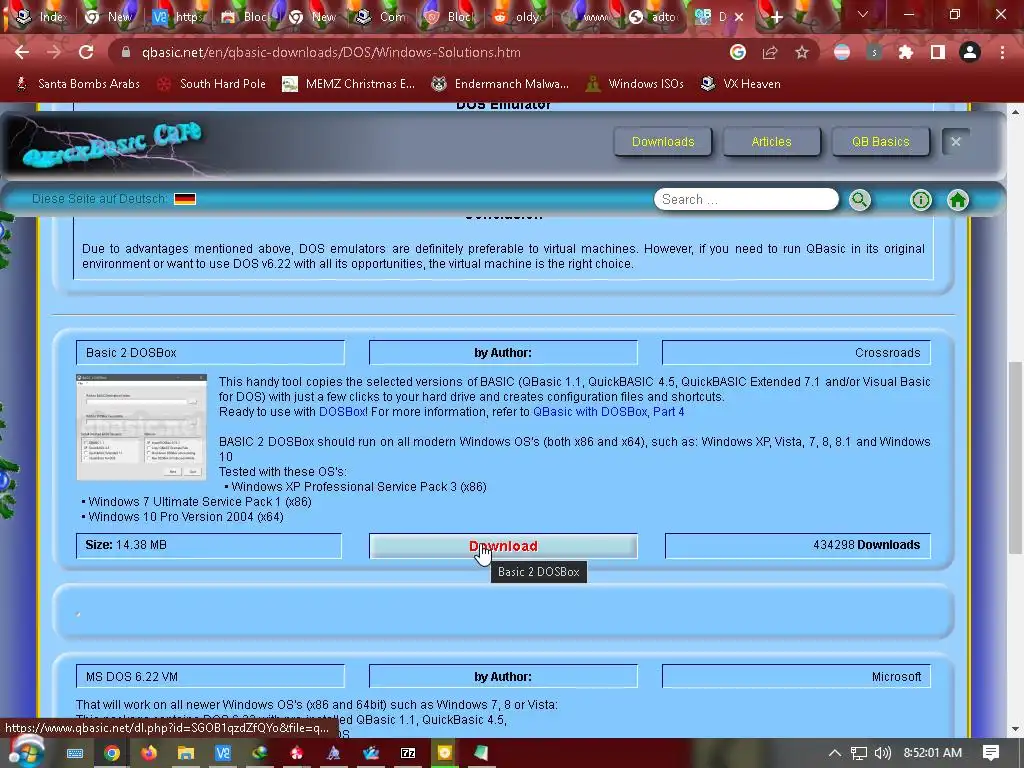1024x768 pixels.
Task: Open the DOSBox hyperlink
Action: pyautogui.click(x=342, y=411)
